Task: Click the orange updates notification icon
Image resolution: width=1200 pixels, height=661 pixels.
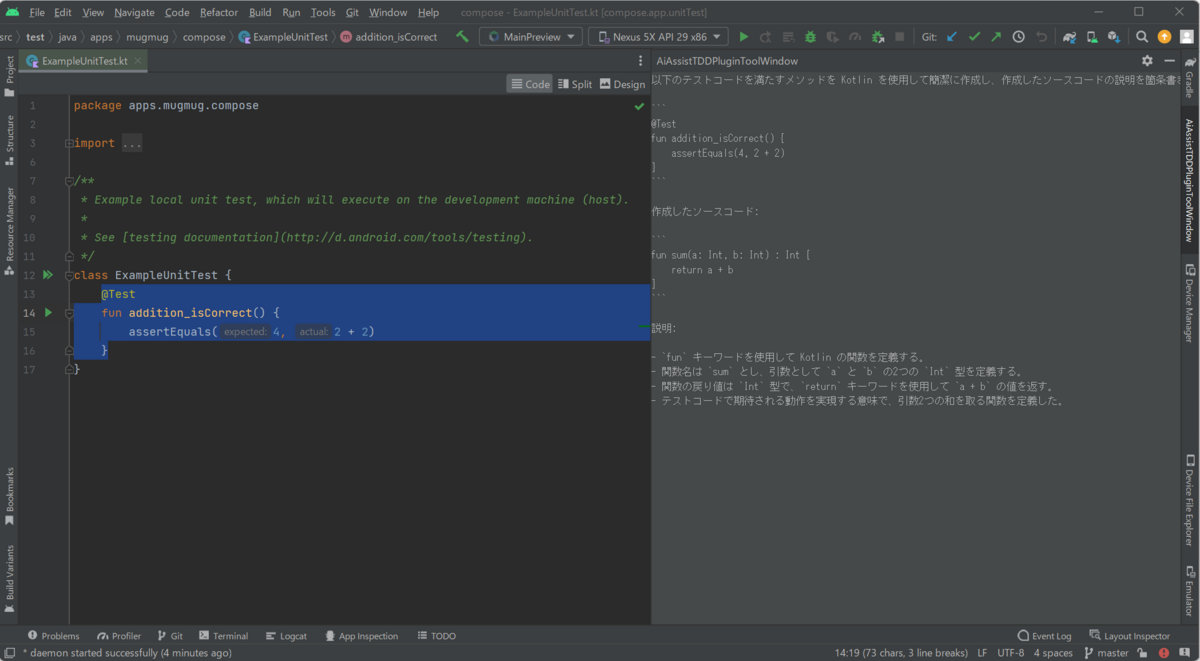Action: tap(1164, 37)
